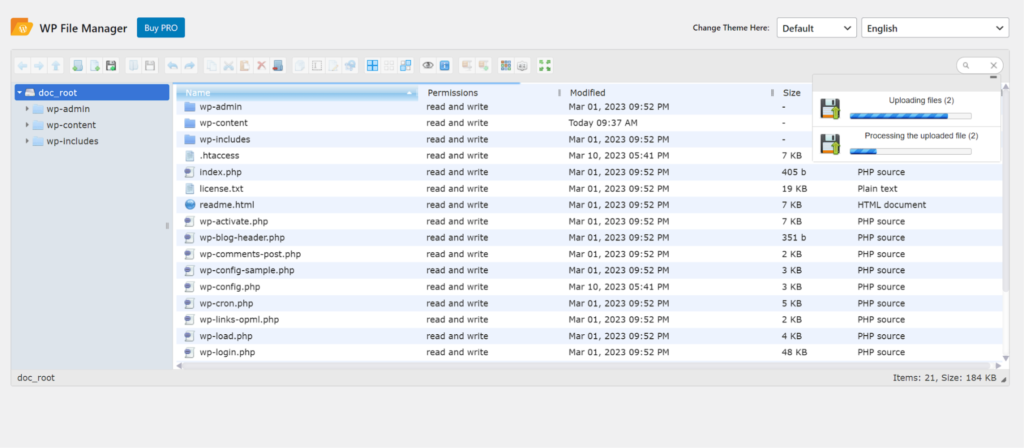Open the Default theme dropdown
The image size is (1024, 448).
(816, 28)
